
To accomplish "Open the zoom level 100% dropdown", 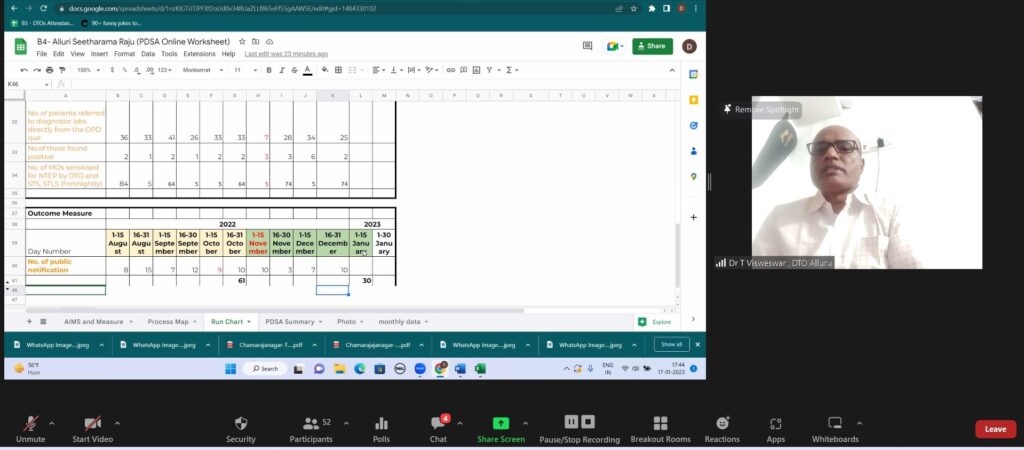I will (x=87, y=70).
